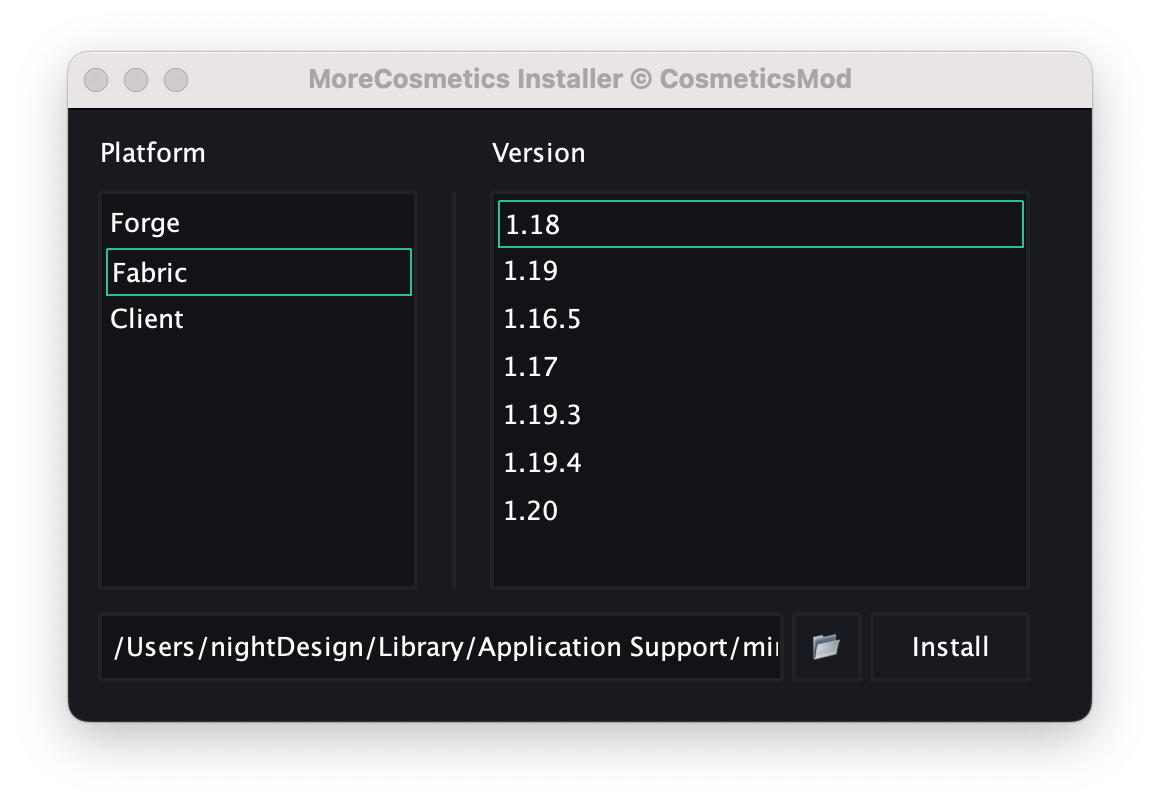Open the folder browse icon button
Image resolution: width=1160 pixels, height=806 pixels.
pyautogui.click(x=826, y=647)
